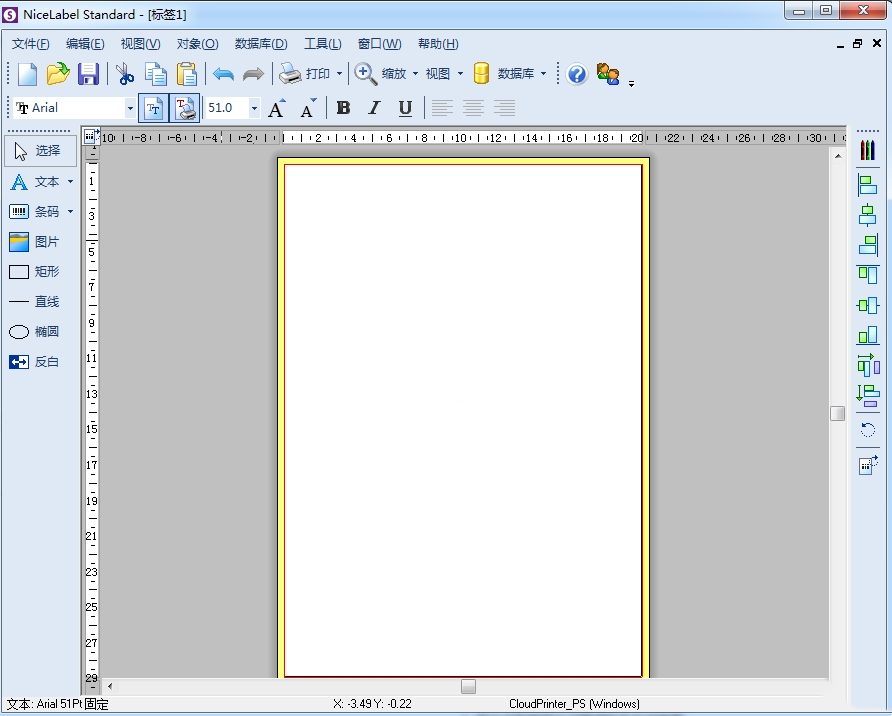
Task: Open the 数据库(D) menu
Action: tap(261, 44)
